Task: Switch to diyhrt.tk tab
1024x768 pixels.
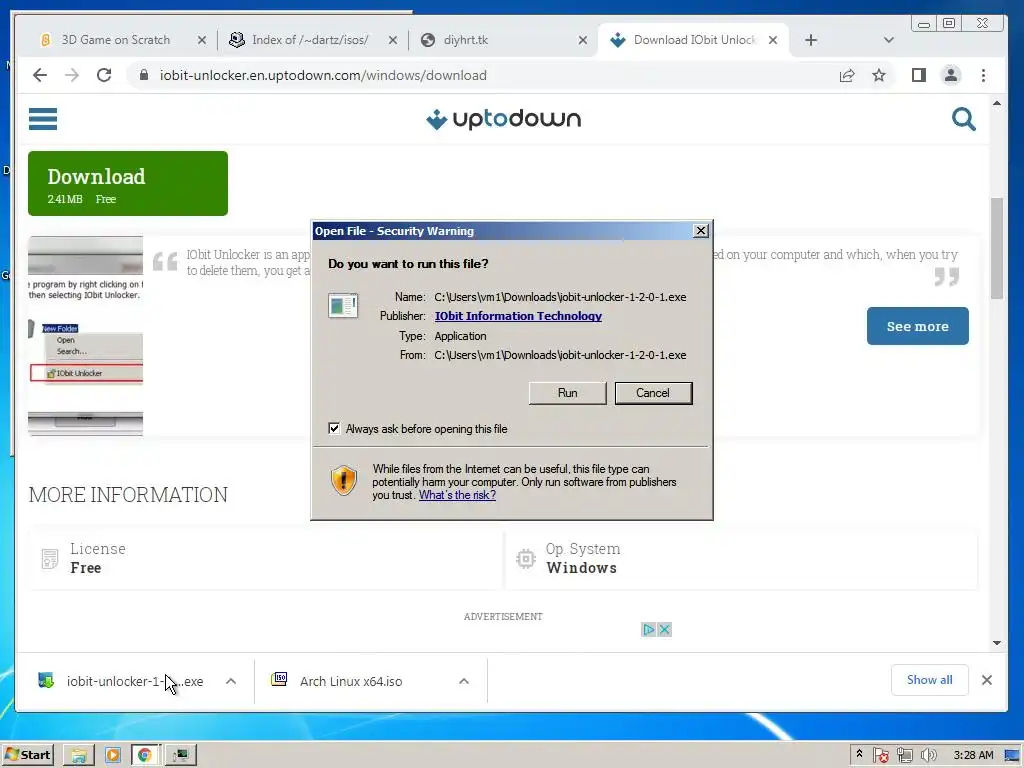Action: click(x=501, y=40)
